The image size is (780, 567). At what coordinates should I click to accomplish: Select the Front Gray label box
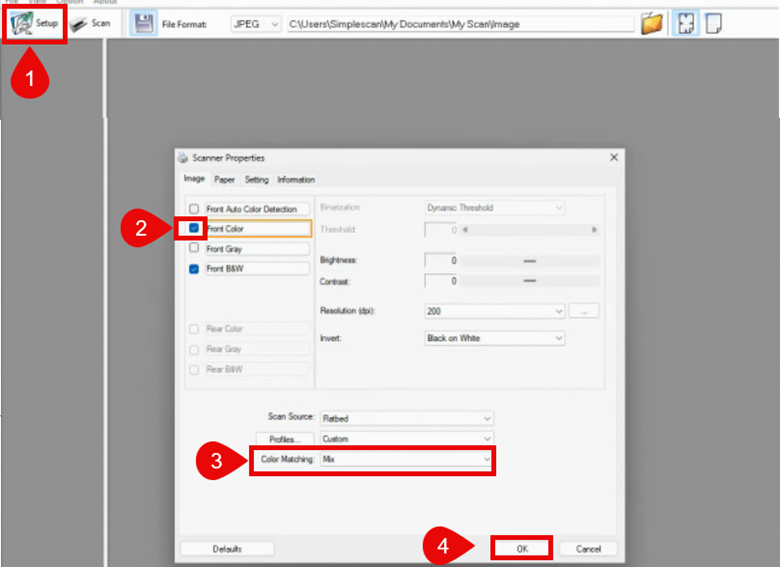pos(257,249)
